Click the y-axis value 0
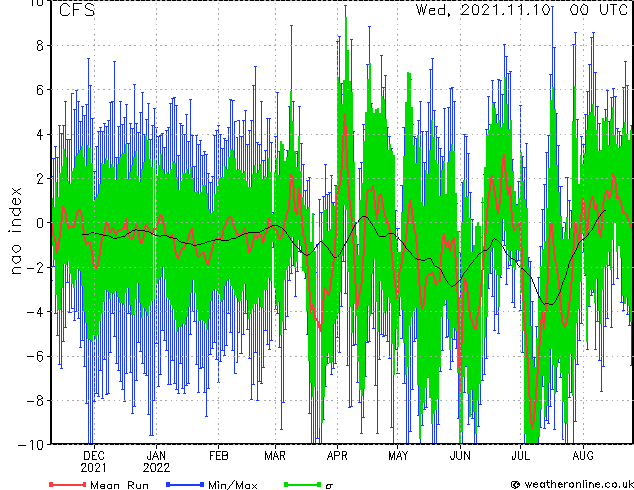This screenshot has width=634, height=490. 40,223
